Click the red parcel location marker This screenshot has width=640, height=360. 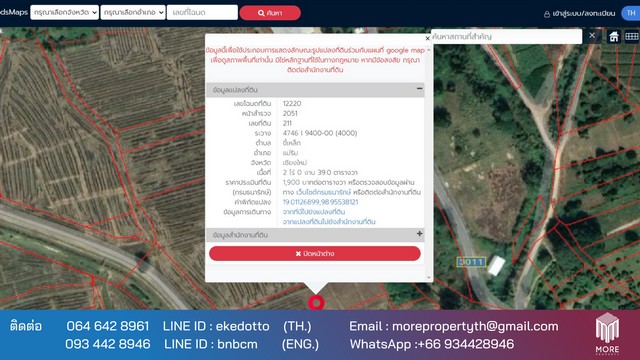pyautogui.click(x=316, y=303)
